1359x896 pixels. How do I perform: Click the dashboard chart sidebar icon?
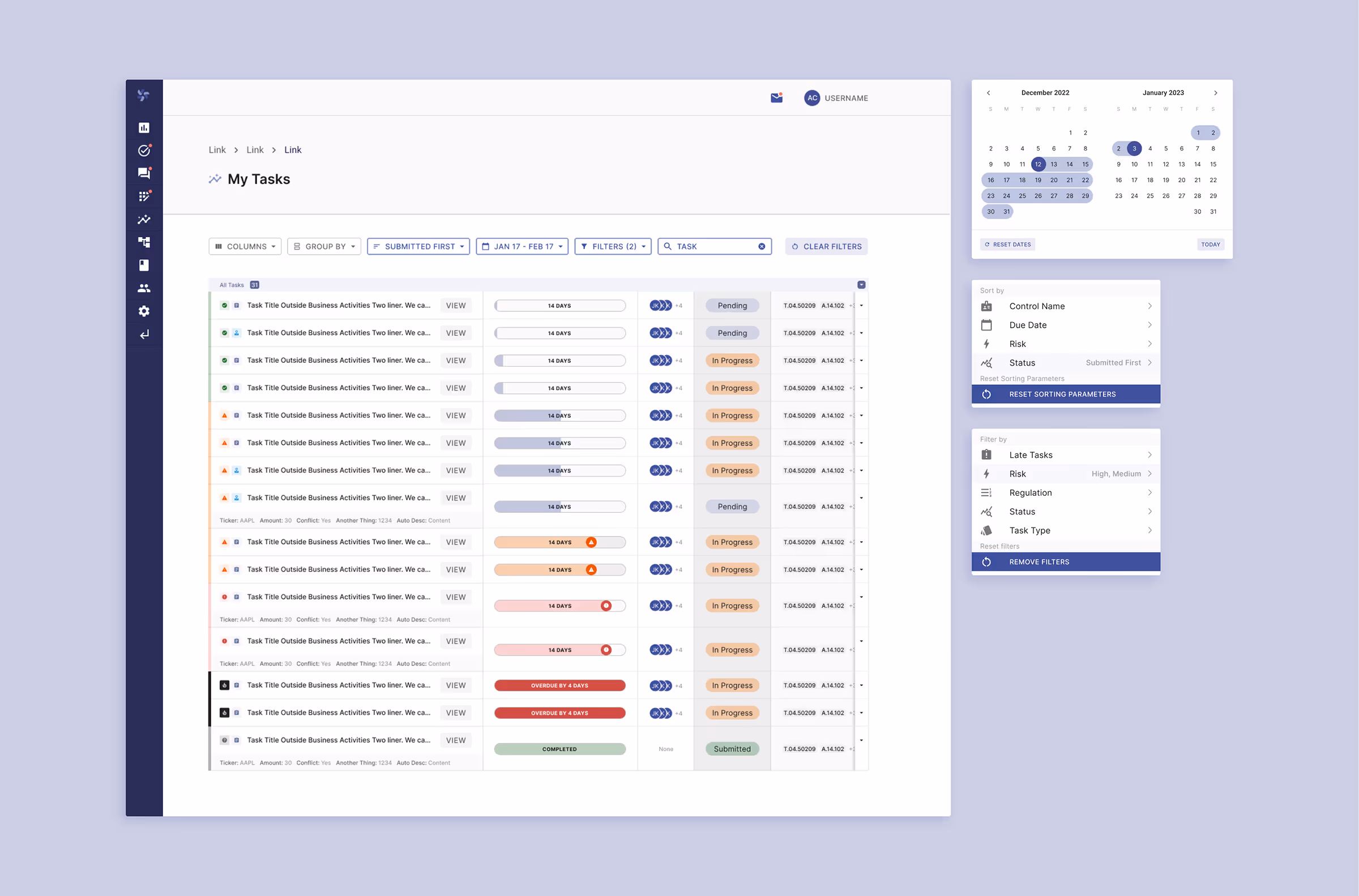point(144,127)
